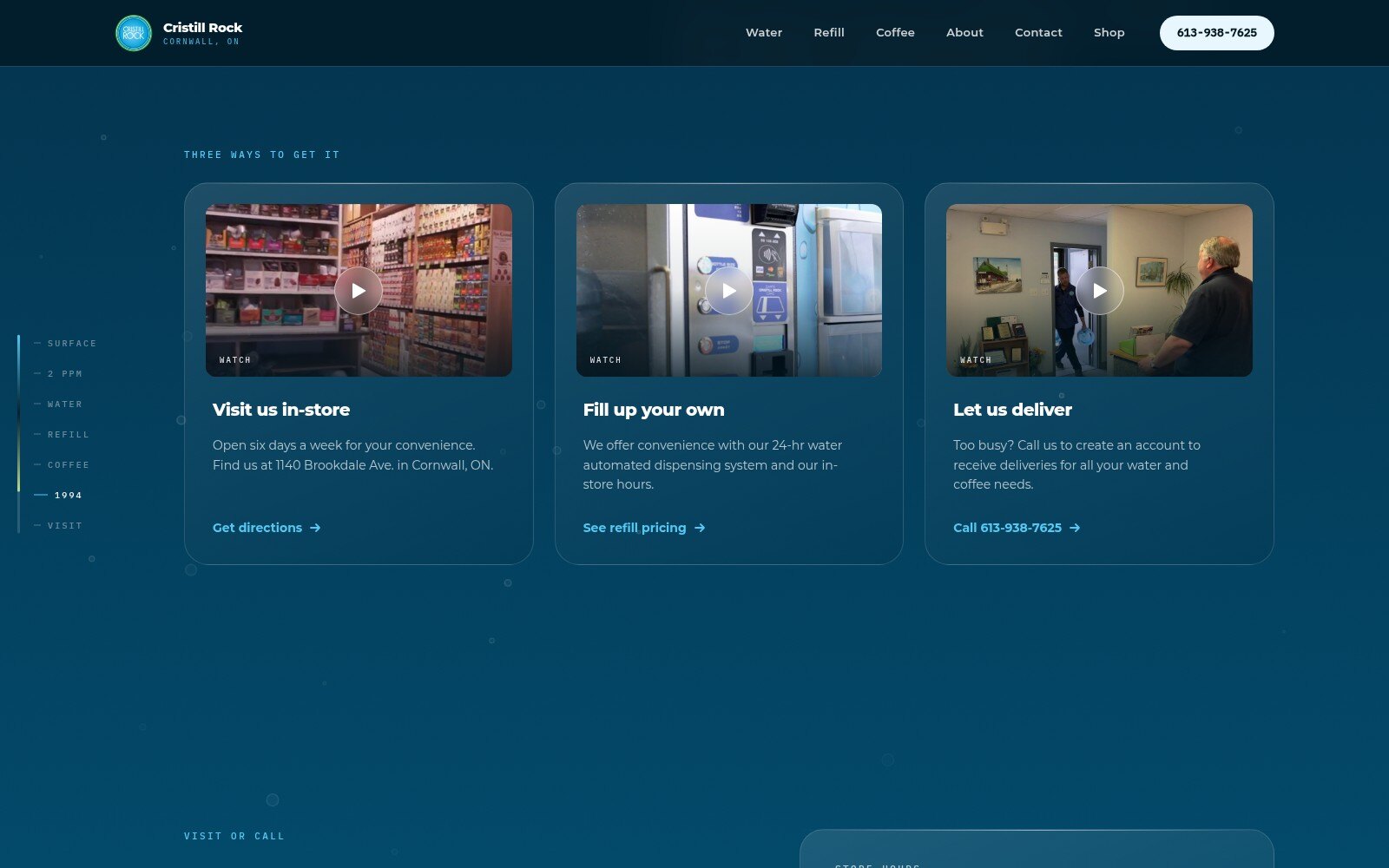Viewport: 1389px width, 868px height.
Task: Click the Cristill Rock circular logo
Action: point(134,33)
